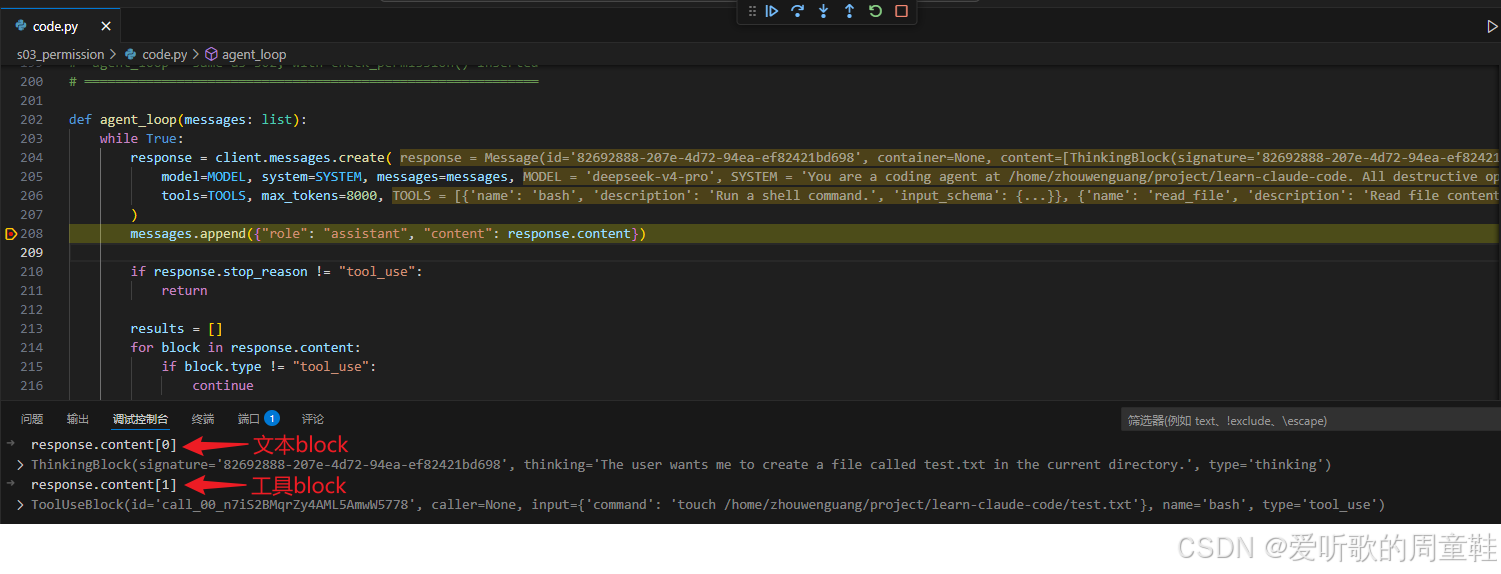Click the debug Continue button
This screenshot has height=574, width=1501.
[772, 11]
